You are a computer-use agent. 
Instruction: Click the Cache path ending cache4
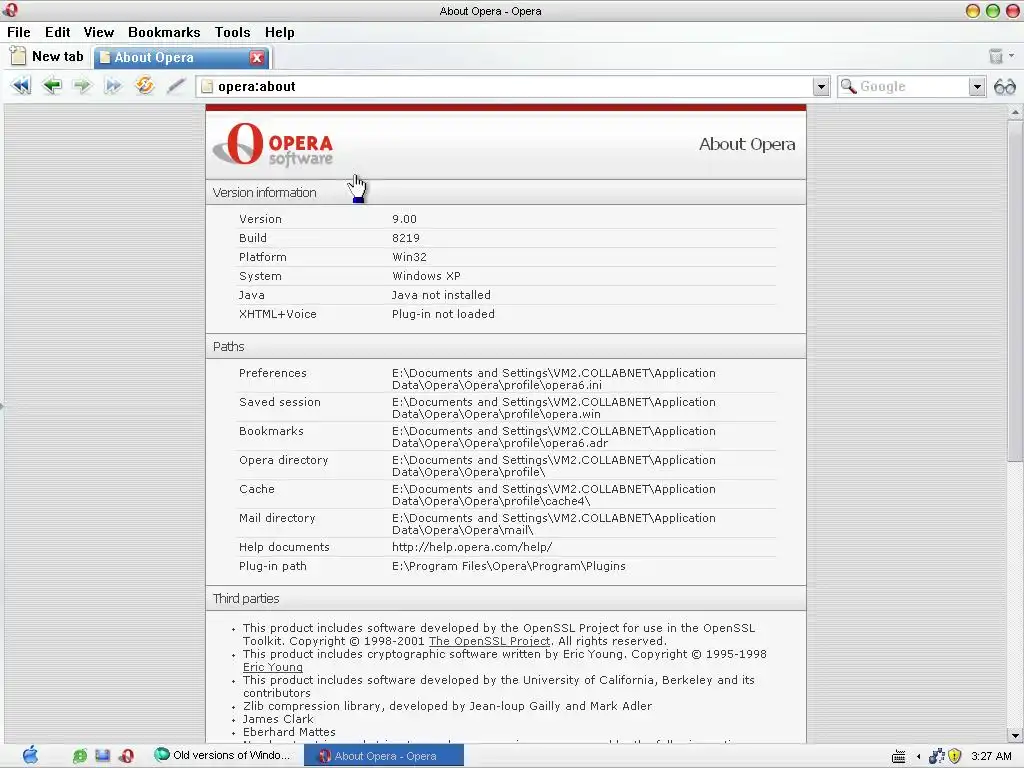[554, 495]
